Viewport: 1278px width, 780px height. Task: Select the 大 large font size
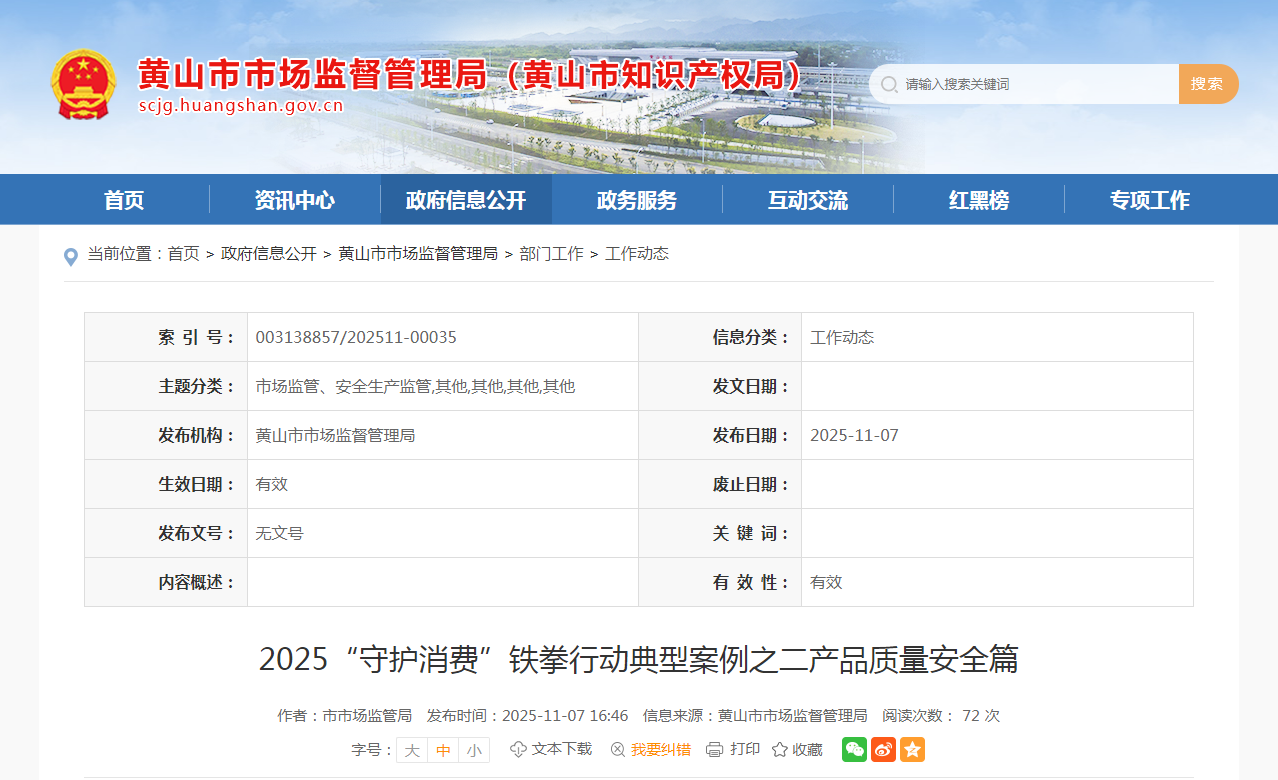(x=411, y=749)
